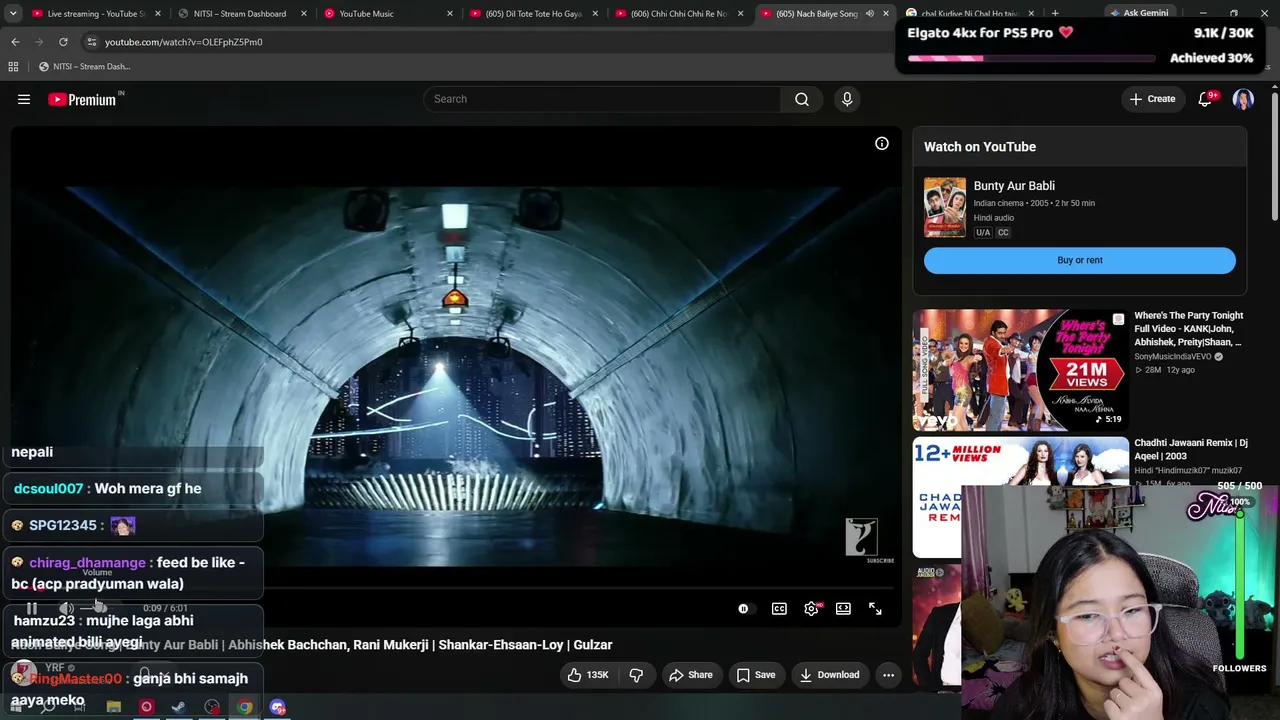Open the YouTube guide hamburger menu
Screen dimensions: 1280x720
(x=24, y=99)
